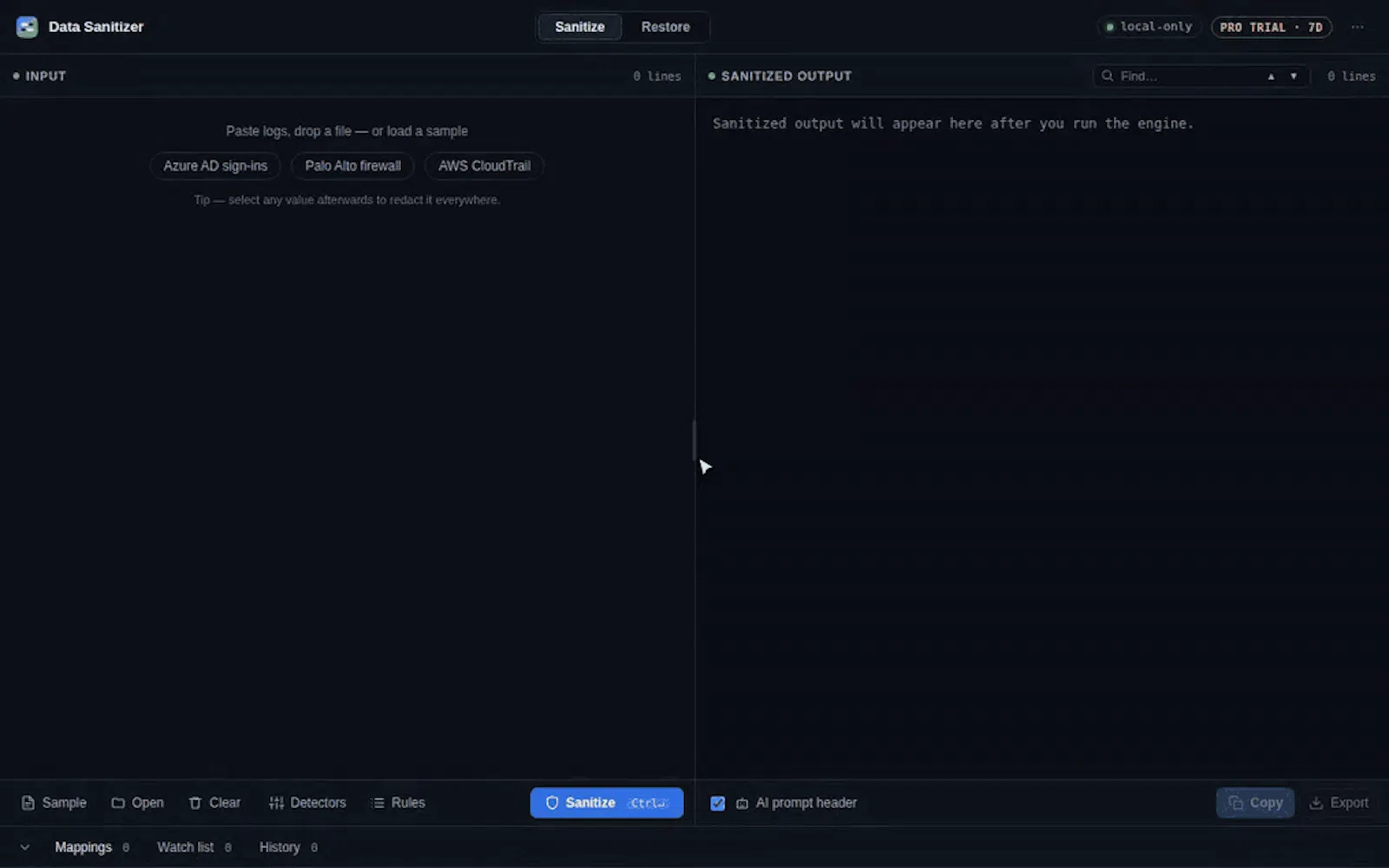Copy the sanitized output
This screenshot has width=1389, height=868.
click(x=1255, y=803)
